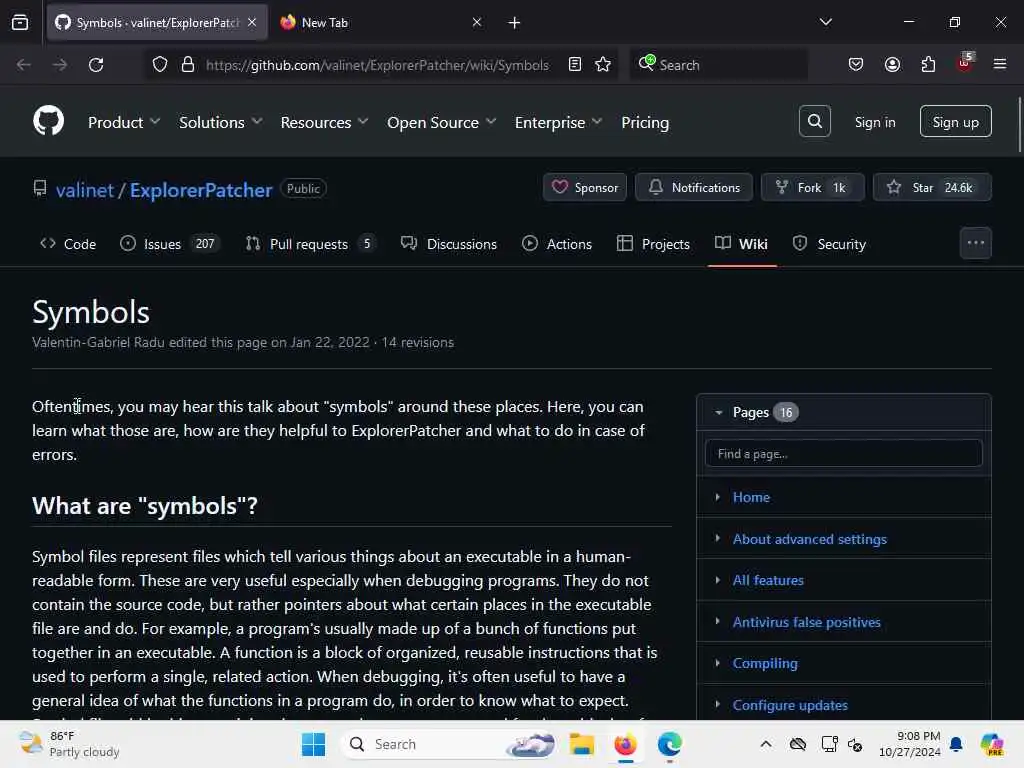The width and height of the screenshot is (1024, 768).
Task: Click the browser forward arrow
Action: point(59,65)
